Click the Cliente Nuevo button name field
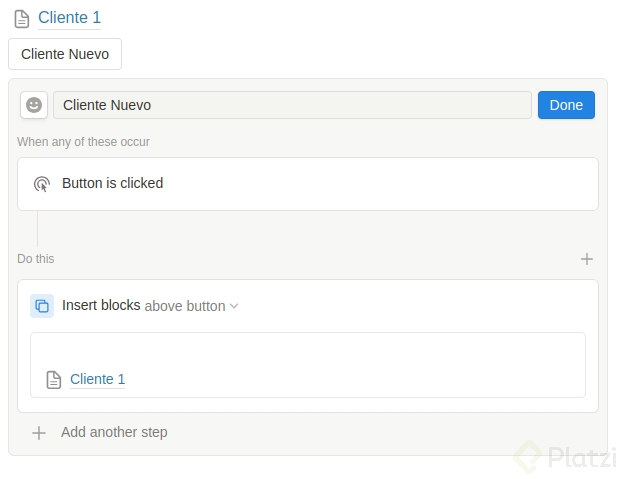Image resolution: width=623 pixels, height=479 pixels. click(292, 105)
